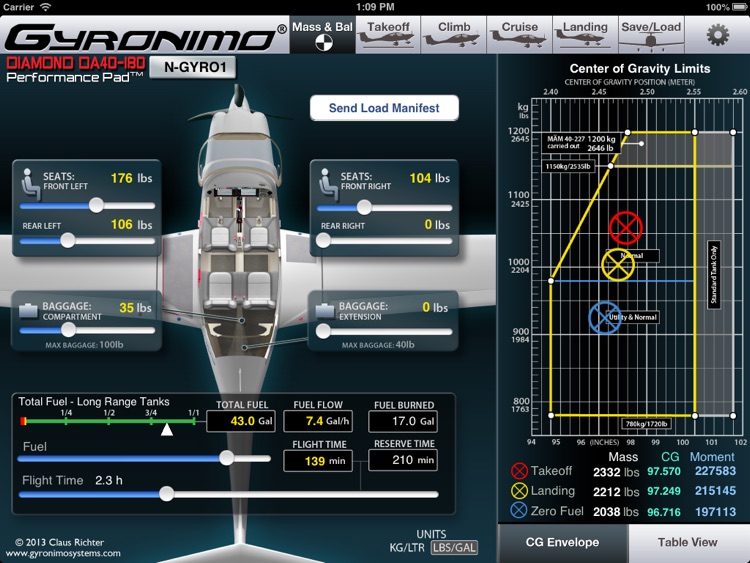This screenshot has height=563, width=750.
Task: Switch to Table View
Action: [x=688, y=542]
